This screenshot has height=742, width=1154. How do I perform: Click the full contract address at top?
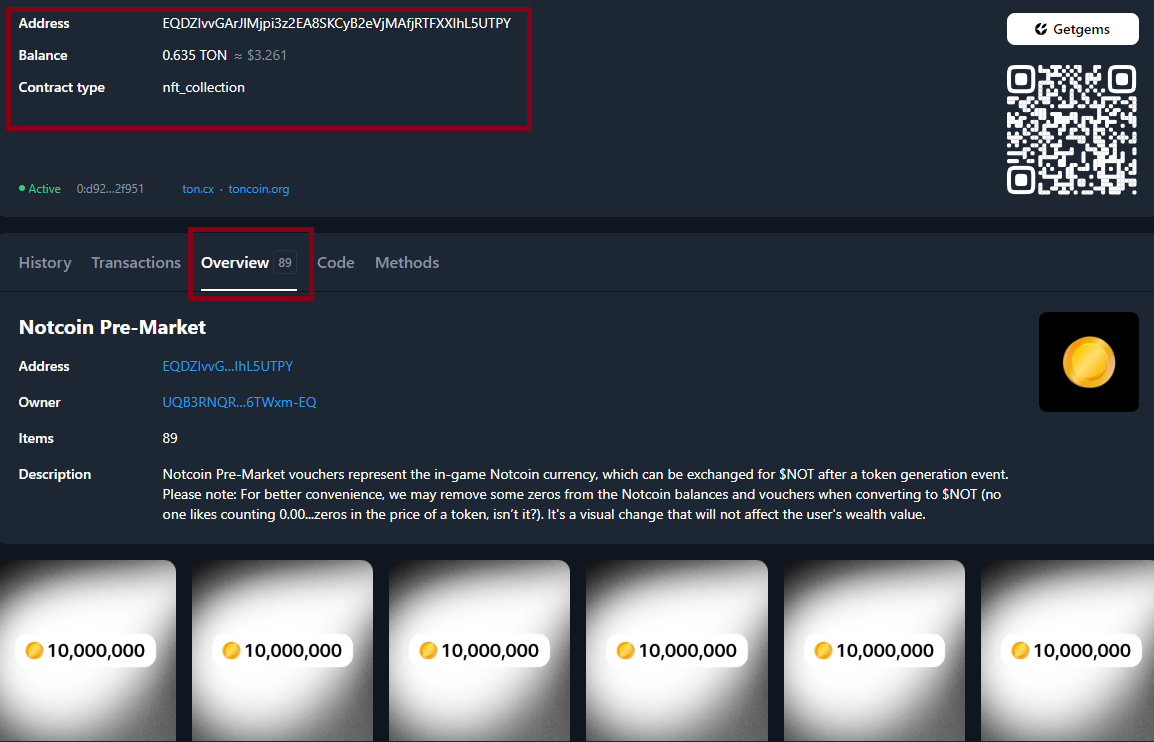(x=336, y=24)
